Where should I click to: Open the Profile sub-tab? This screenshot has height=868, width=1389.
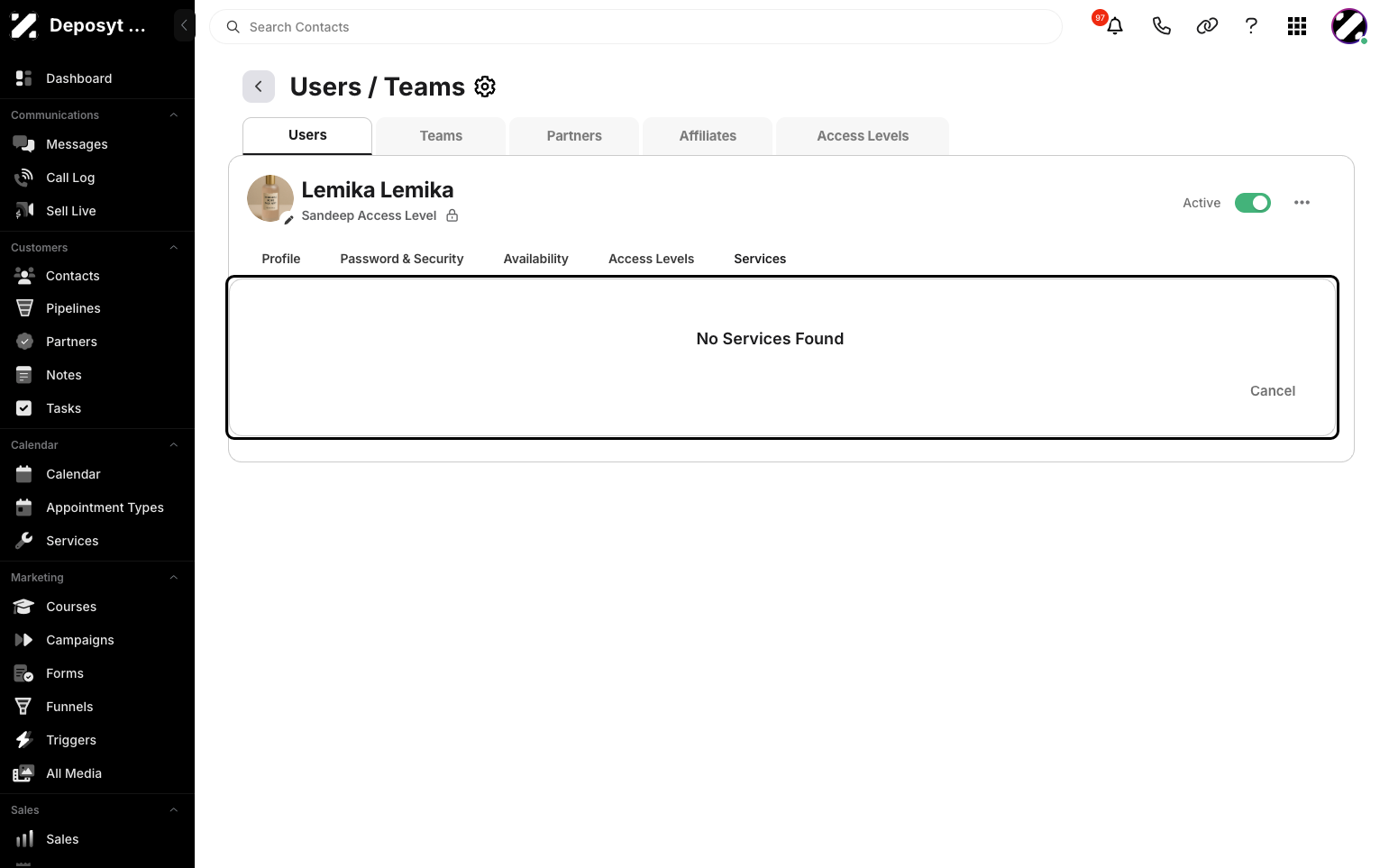[281, 259]
